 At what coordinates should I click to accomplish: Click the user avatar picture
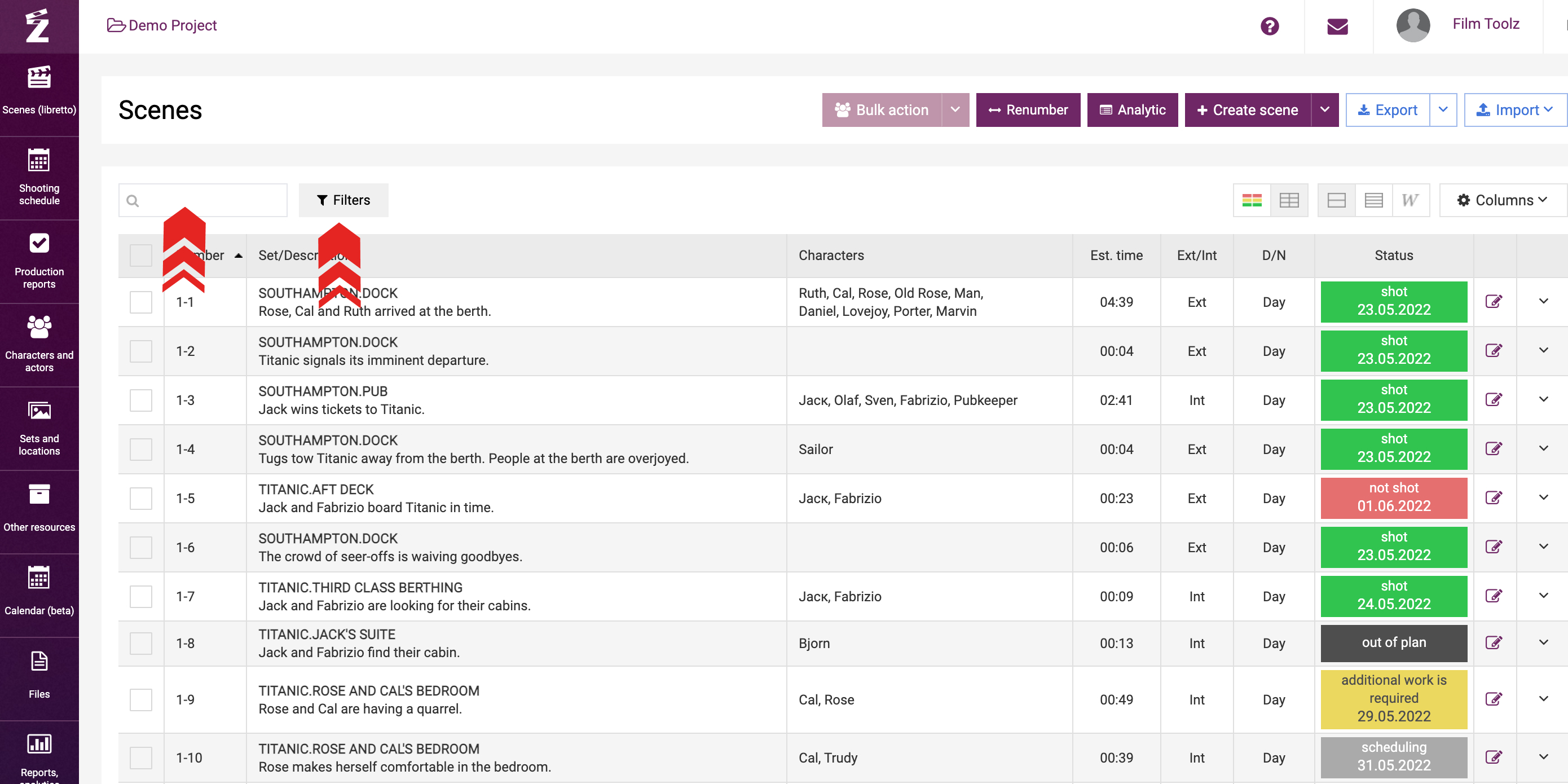[1412, 25]
